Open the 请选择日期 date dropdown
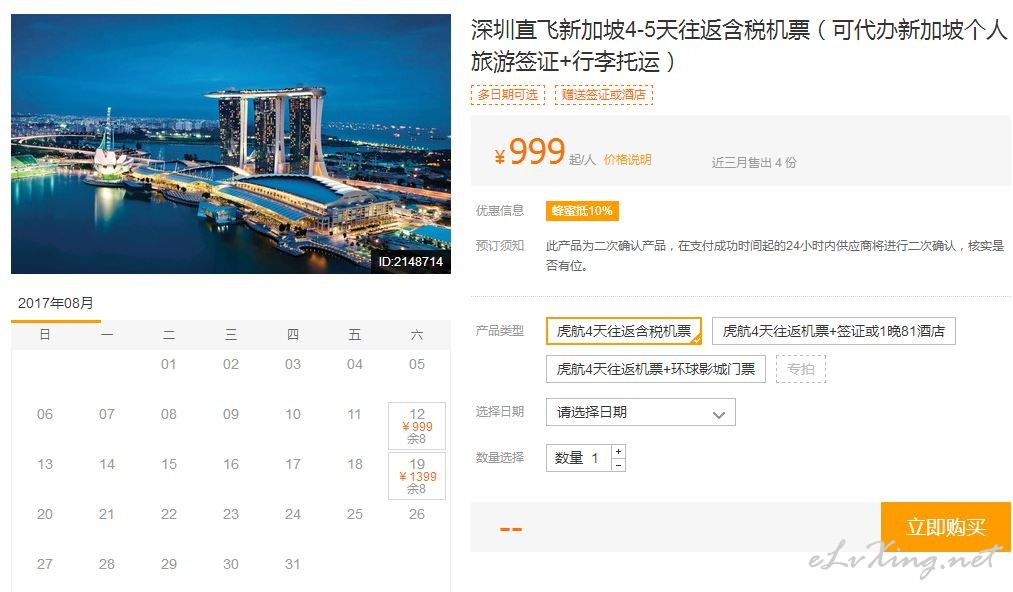Viewport: 1013px width, 592px height. (x=640, y=412)
